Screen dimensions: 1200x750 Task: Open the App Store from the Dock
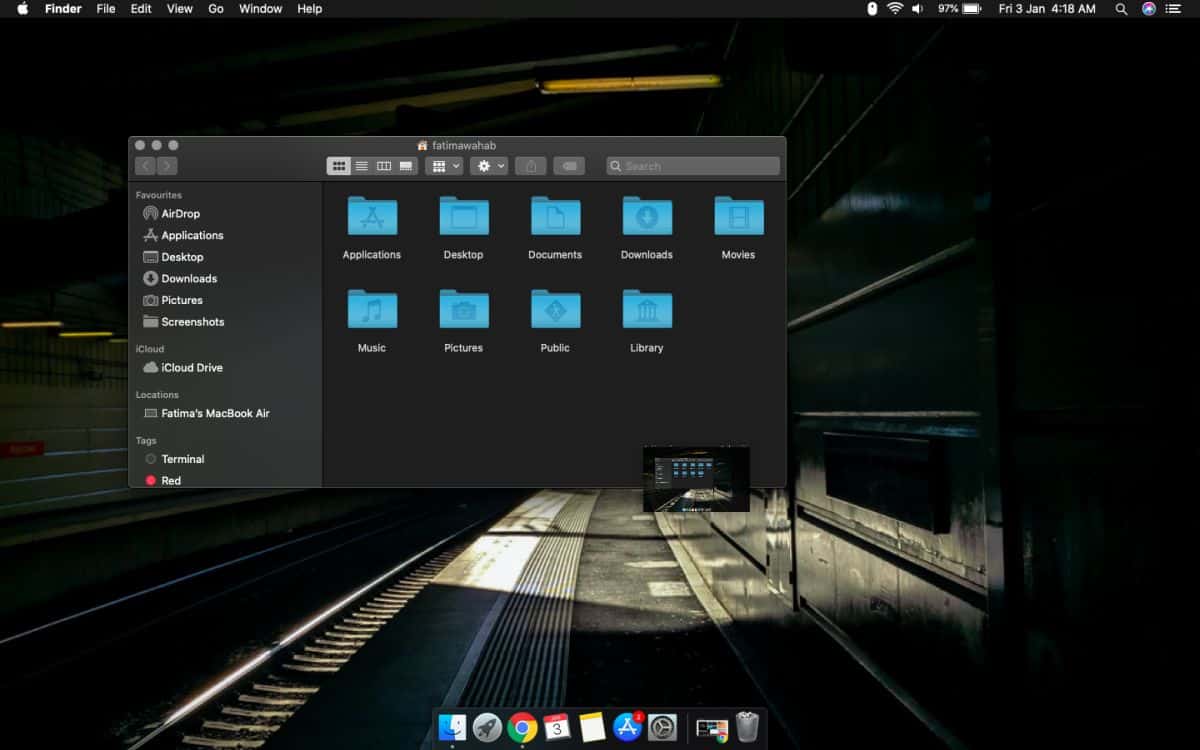627,727
